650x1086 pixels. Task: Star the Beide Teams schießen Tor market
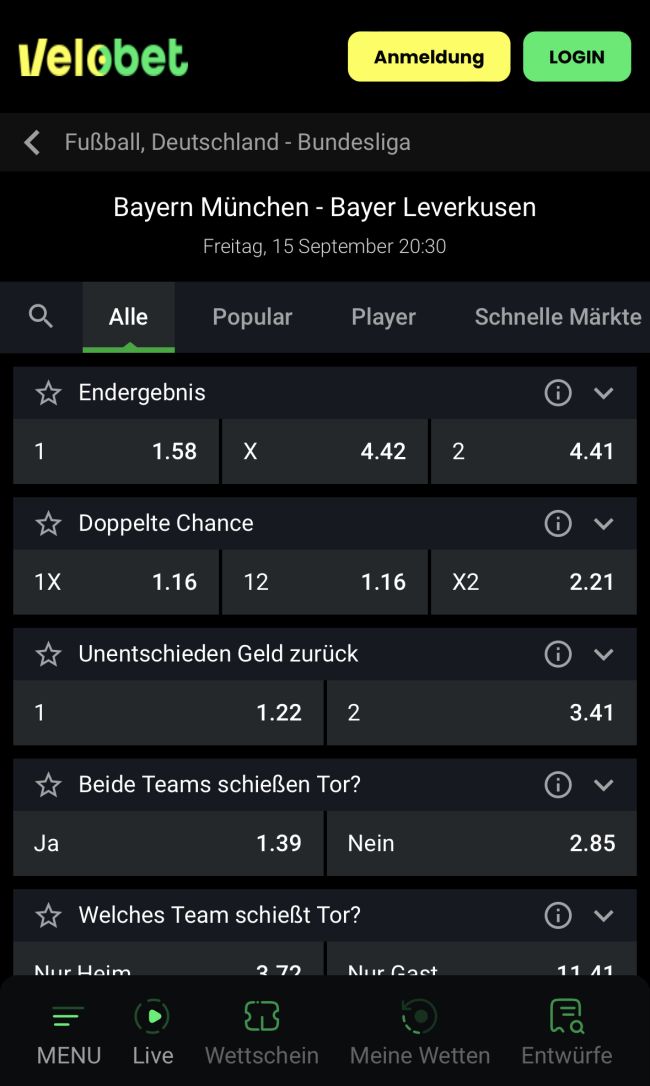click(48, 785)
